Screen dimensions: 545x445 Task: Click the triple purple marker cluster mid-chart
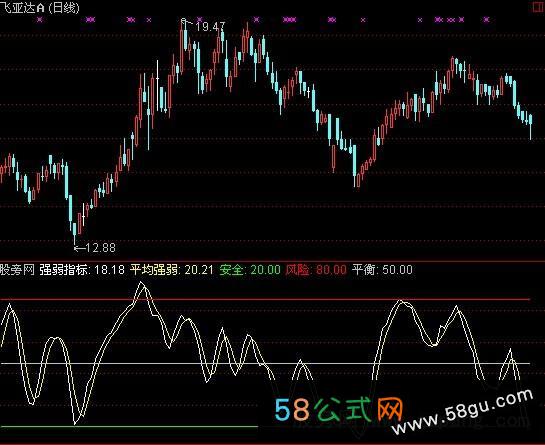[x=289, y=19]
